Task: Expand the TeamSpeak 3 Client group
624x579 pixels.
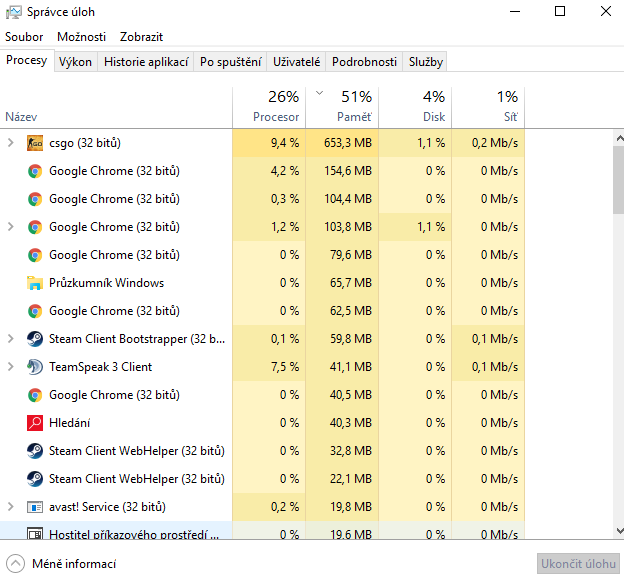Action: pyautogui.click(x=11, y=367)
